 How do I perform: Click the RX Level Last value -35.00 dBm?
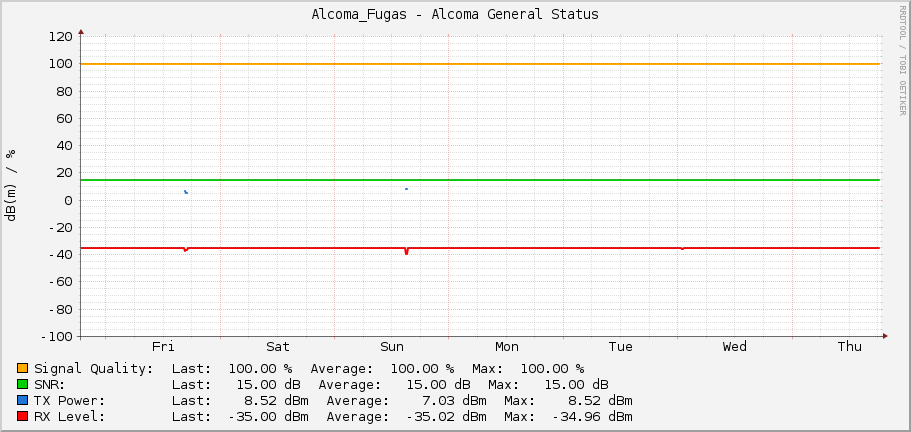(268, 416)
